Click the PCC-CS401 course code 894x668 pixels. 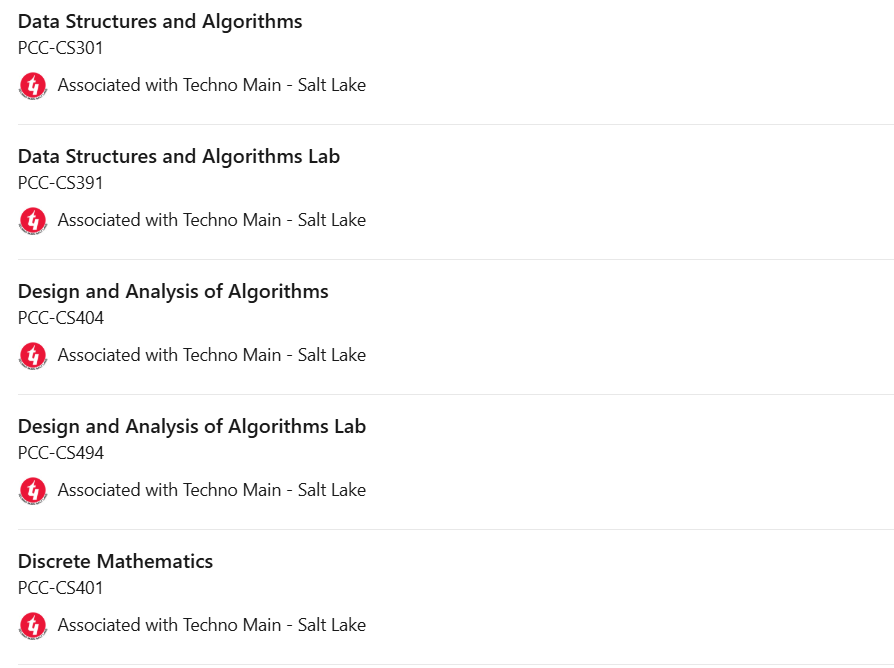coord(60,588)
